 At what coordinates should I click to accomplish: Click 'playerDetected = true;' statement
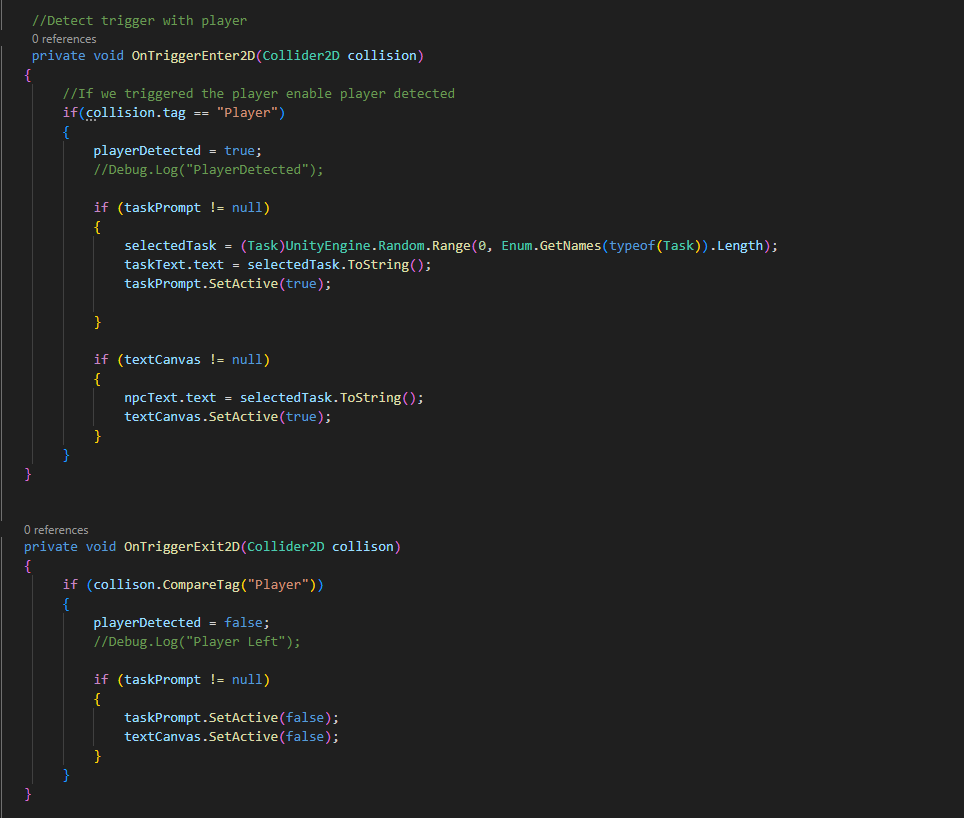pyautogui.click(x=178, y=151)
